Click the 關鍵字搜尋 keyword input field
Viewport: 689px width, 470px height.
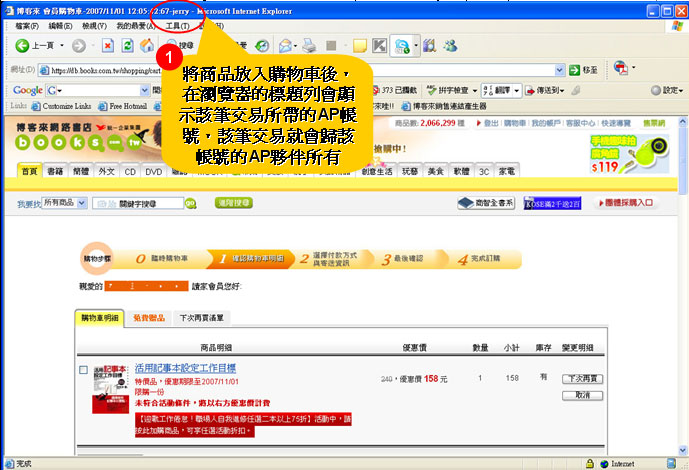tap(138, 203)
